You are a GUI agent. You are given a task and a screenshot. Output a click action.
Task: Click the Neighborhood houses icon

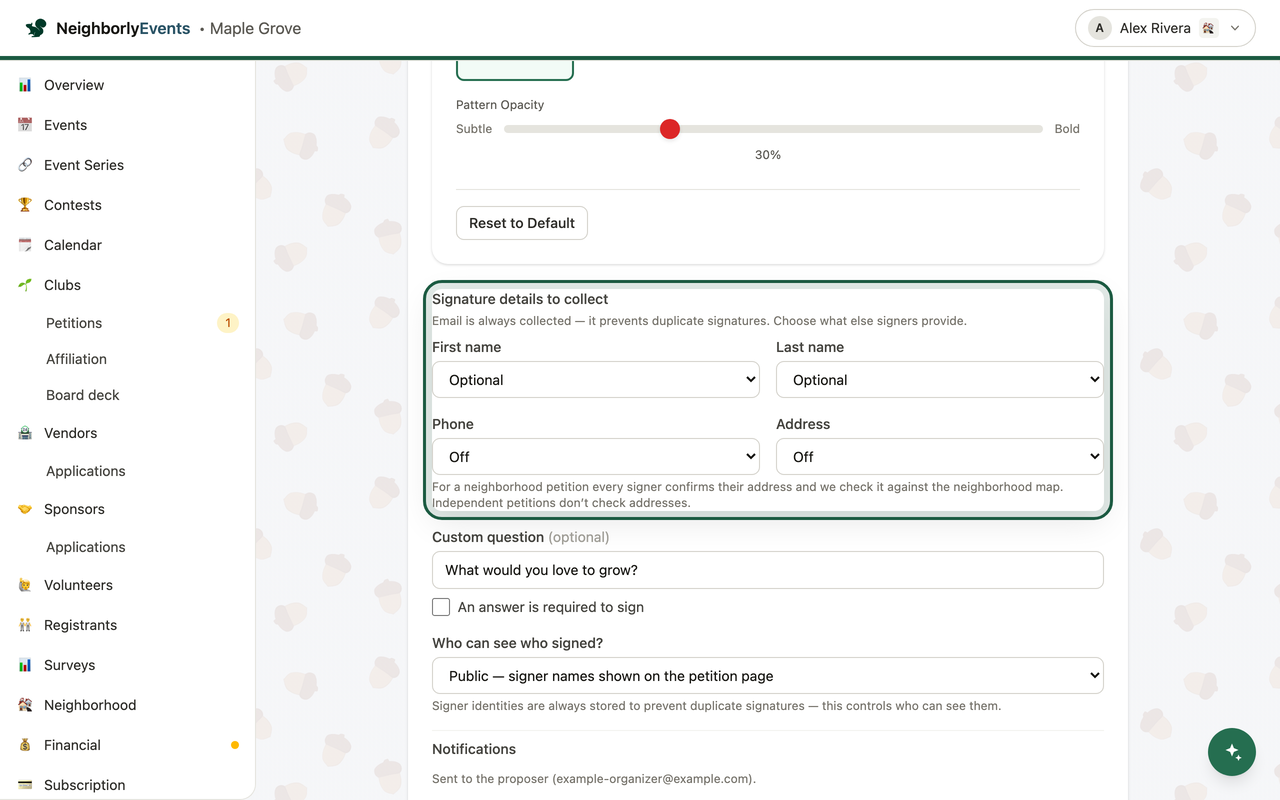coord(25,705)
